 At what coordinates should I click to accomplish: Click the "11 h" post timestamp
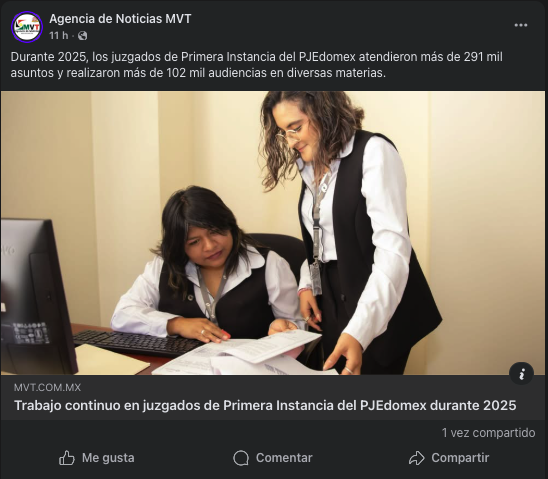(58, 36)
